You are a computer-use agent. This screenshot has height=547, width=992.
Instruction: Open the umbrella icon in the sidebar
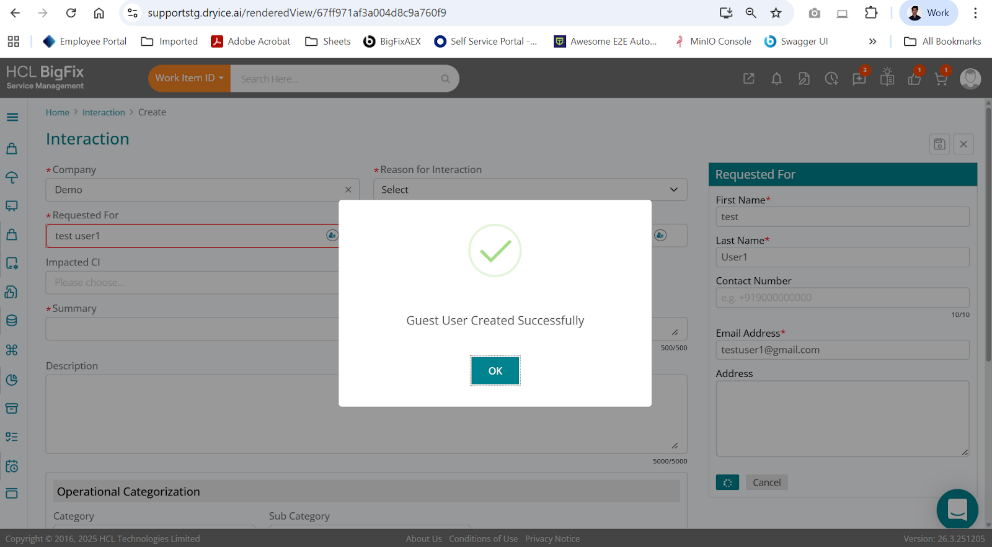coord(11,177)
